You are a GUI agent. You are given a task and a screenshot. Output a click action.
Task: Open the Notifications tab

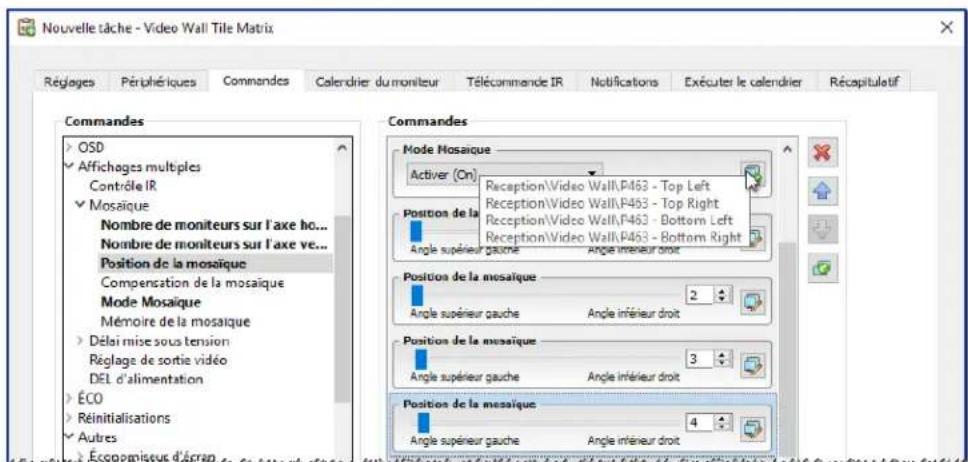[624, 82]
